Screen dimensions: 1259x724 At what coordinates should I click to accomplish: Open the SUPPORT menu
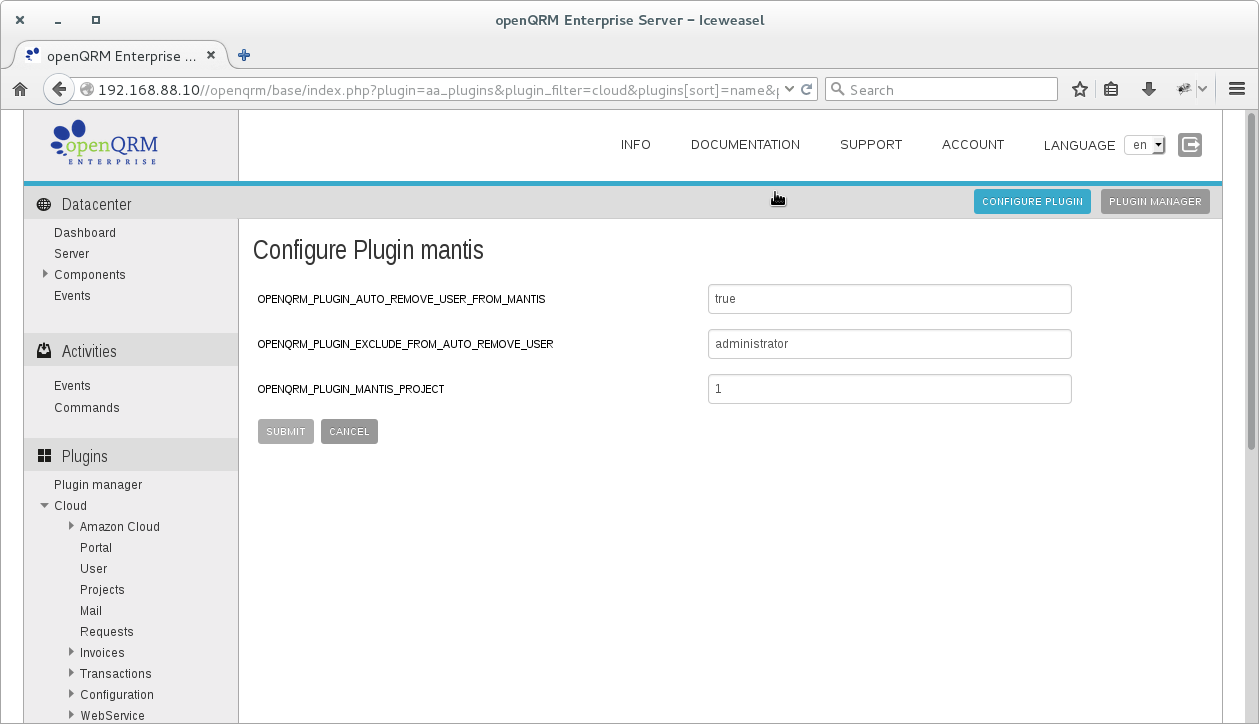tap(871, 145)
